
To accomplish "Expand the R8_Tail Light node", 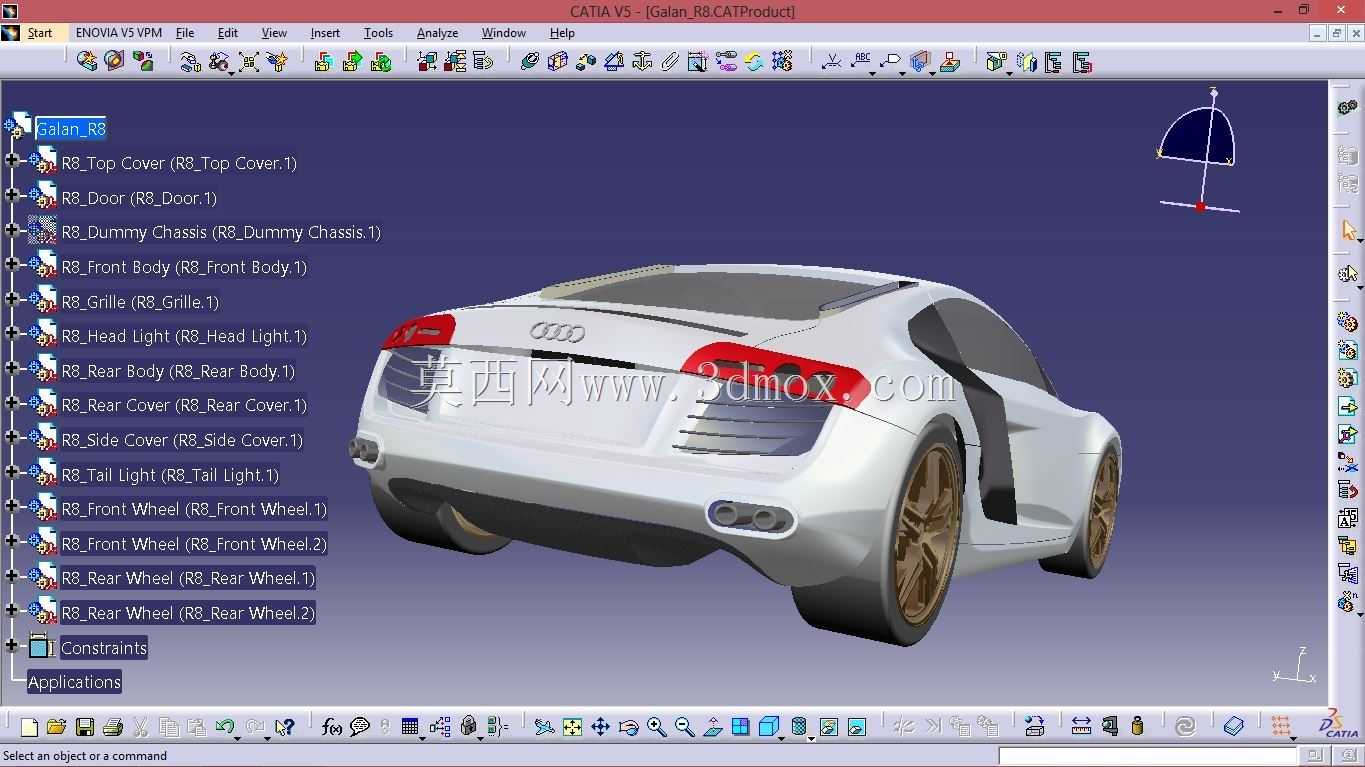I will pos(12,472).
